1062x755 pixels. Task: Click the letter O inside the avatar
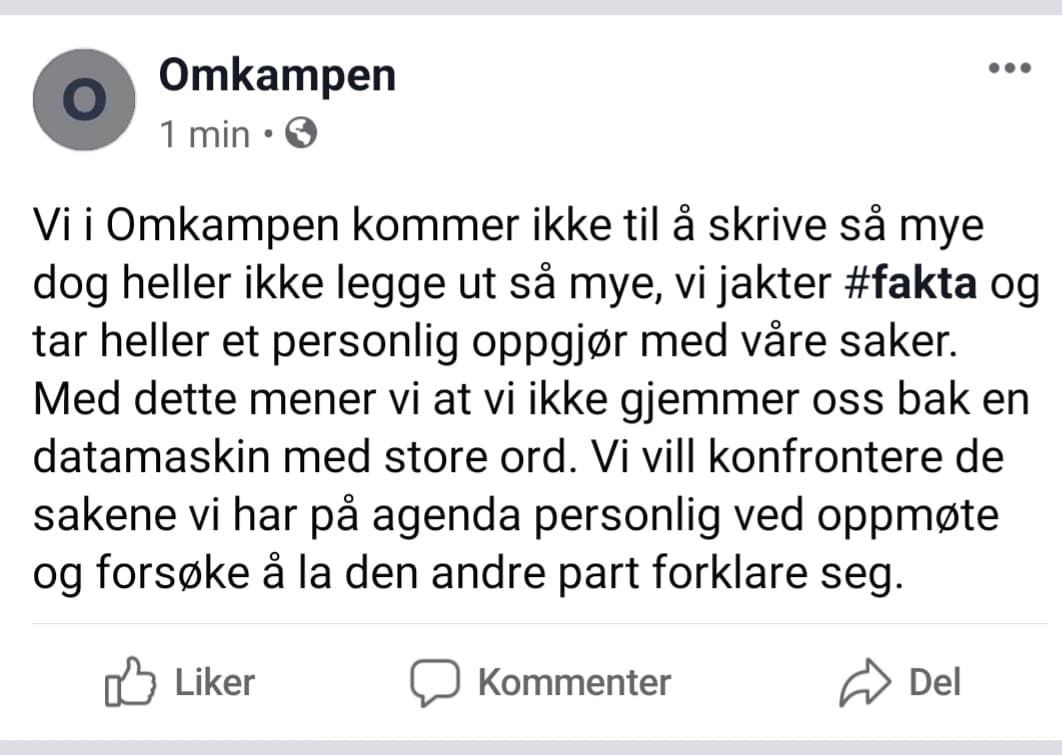click(84, 100)
